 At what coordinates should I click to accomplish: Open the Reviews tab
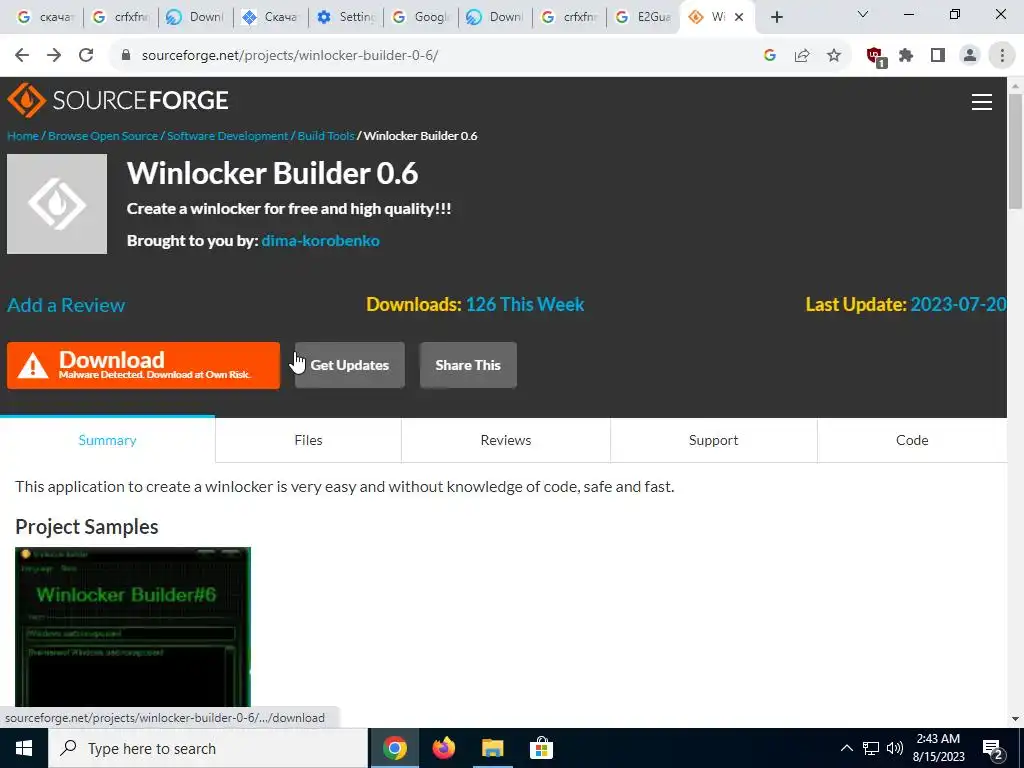coord(505,440)
